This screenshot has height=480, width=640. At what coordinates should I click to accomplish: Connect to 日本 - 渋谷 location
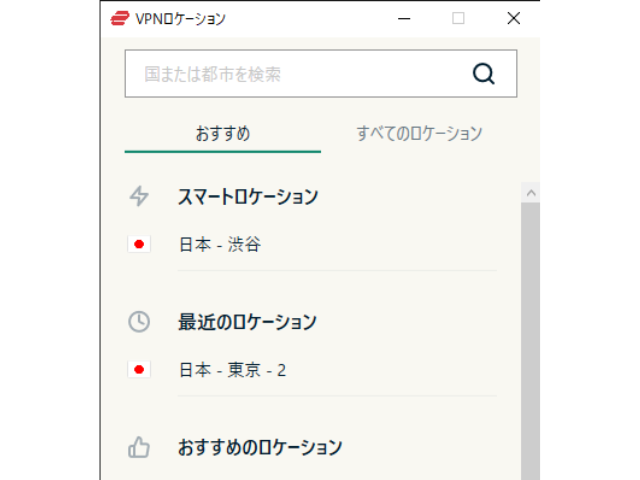pyautogui.click(x=219, y=245)
